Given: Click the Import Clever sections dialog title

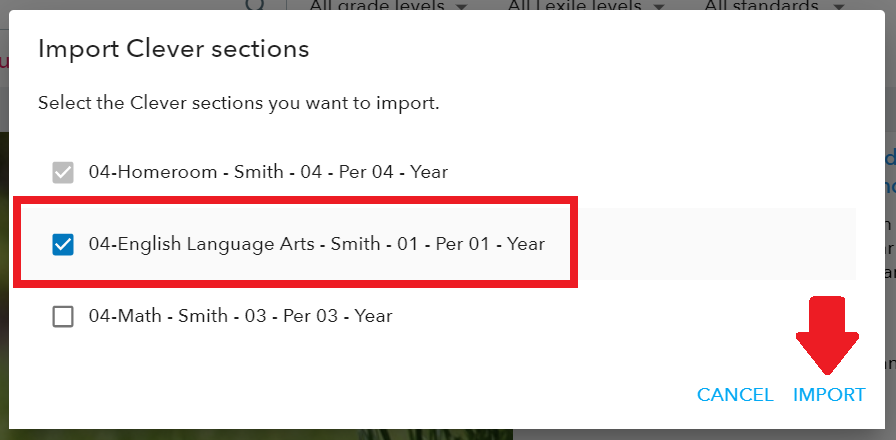Looking at the screenshot, I should tap(174, 49).
